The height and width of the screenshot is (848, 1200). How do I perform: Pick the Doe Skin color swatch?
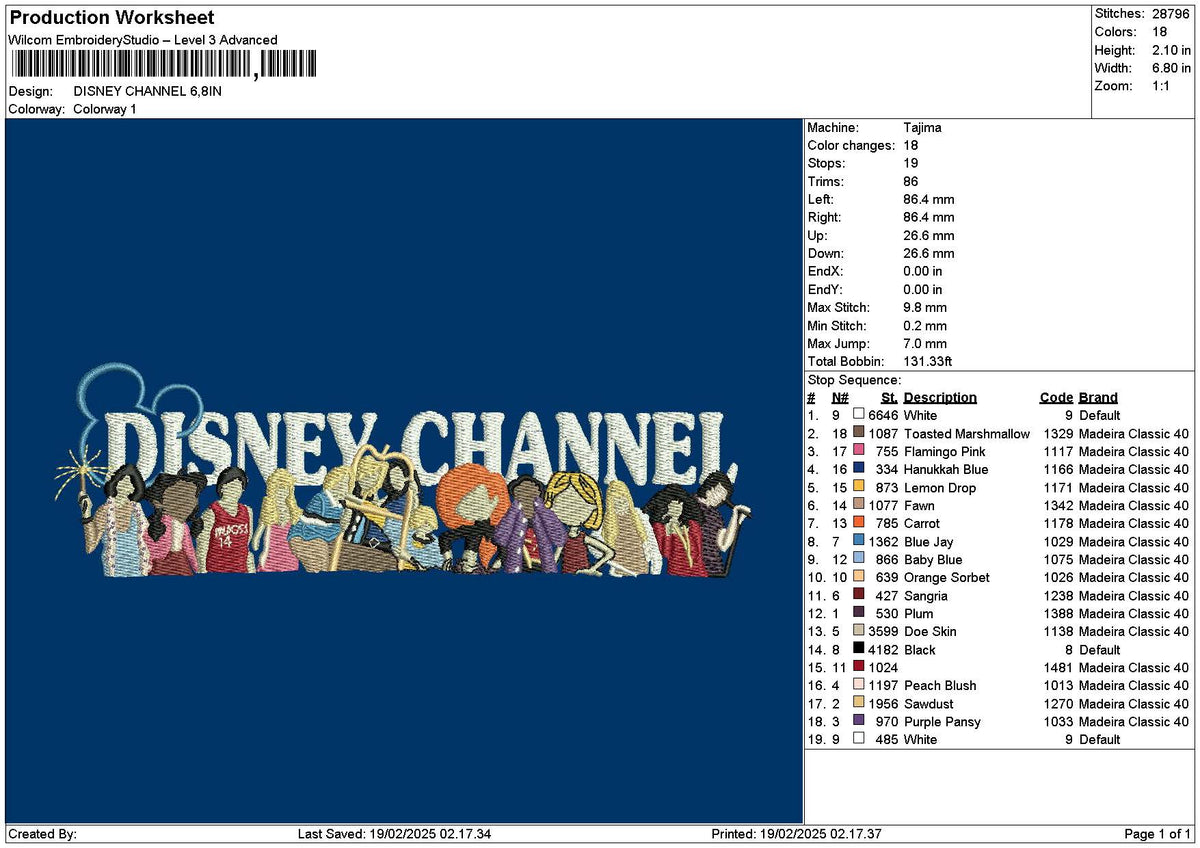(858, 631)
